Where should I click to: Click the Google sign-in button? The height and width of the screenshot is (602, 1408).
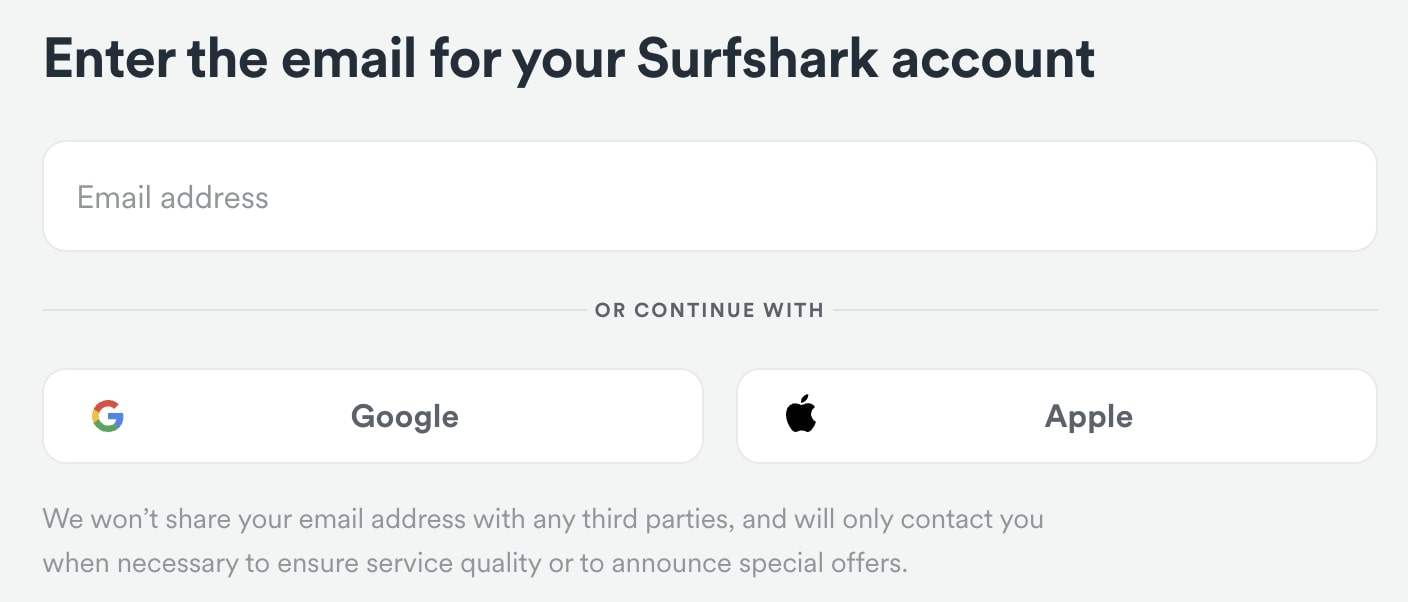click(x=372, y=415)
